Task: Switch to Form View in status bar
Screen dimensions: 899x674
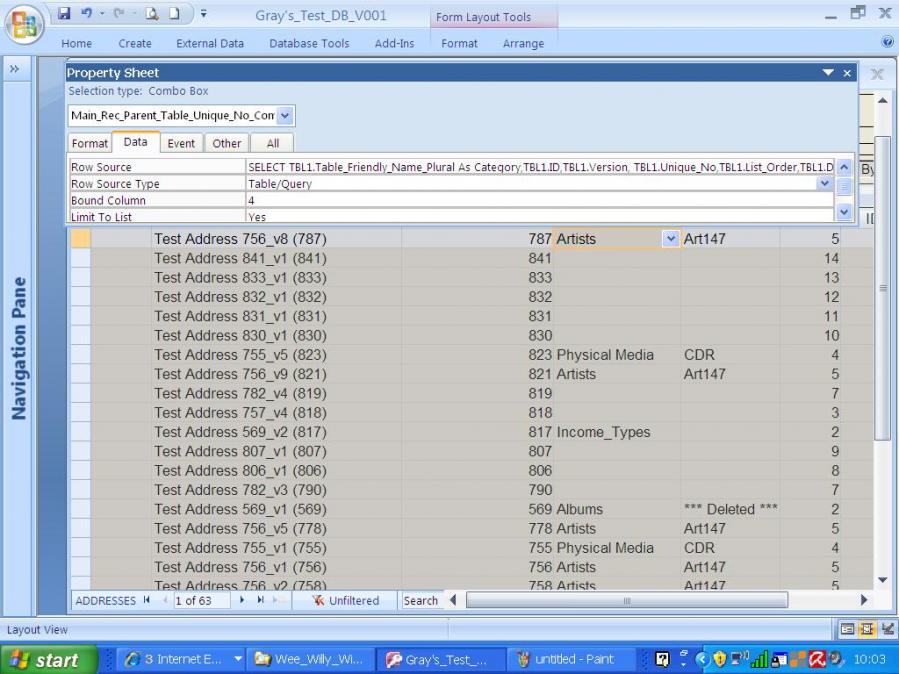Action: [x=849, y=630]
